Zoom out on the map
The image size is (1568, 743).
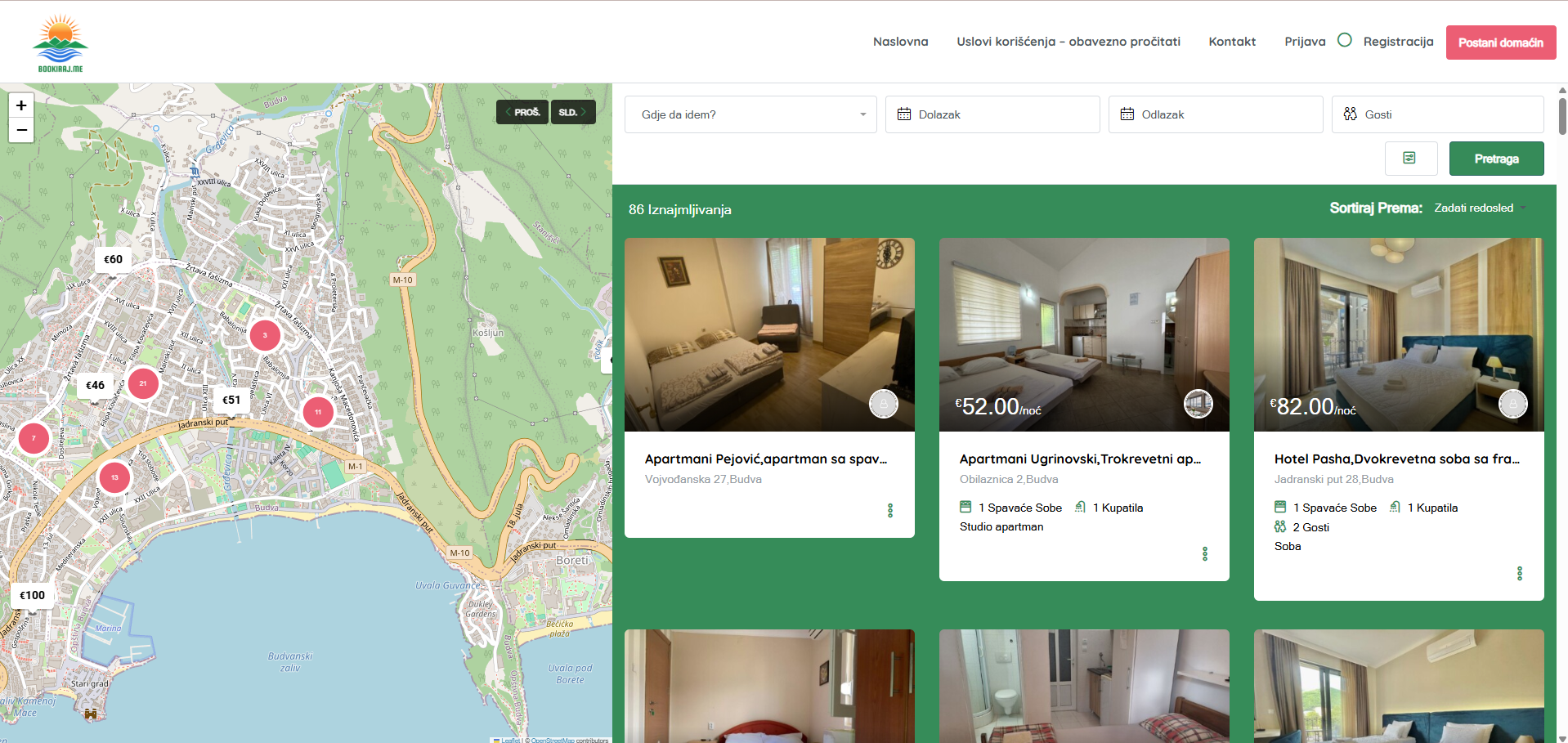(21, 130)
